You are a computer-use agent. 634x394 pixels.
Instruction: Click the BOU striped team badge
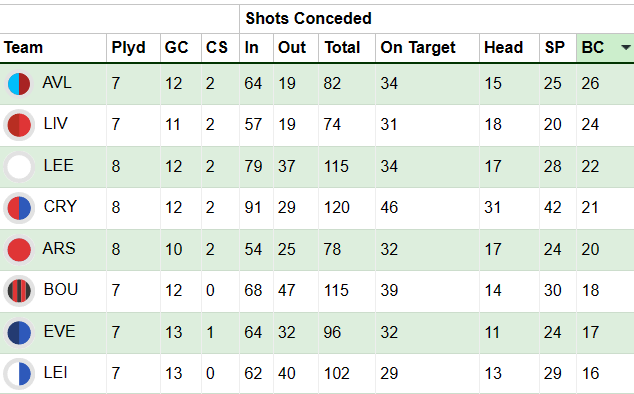pyautogui.click(x=19, y=291)
